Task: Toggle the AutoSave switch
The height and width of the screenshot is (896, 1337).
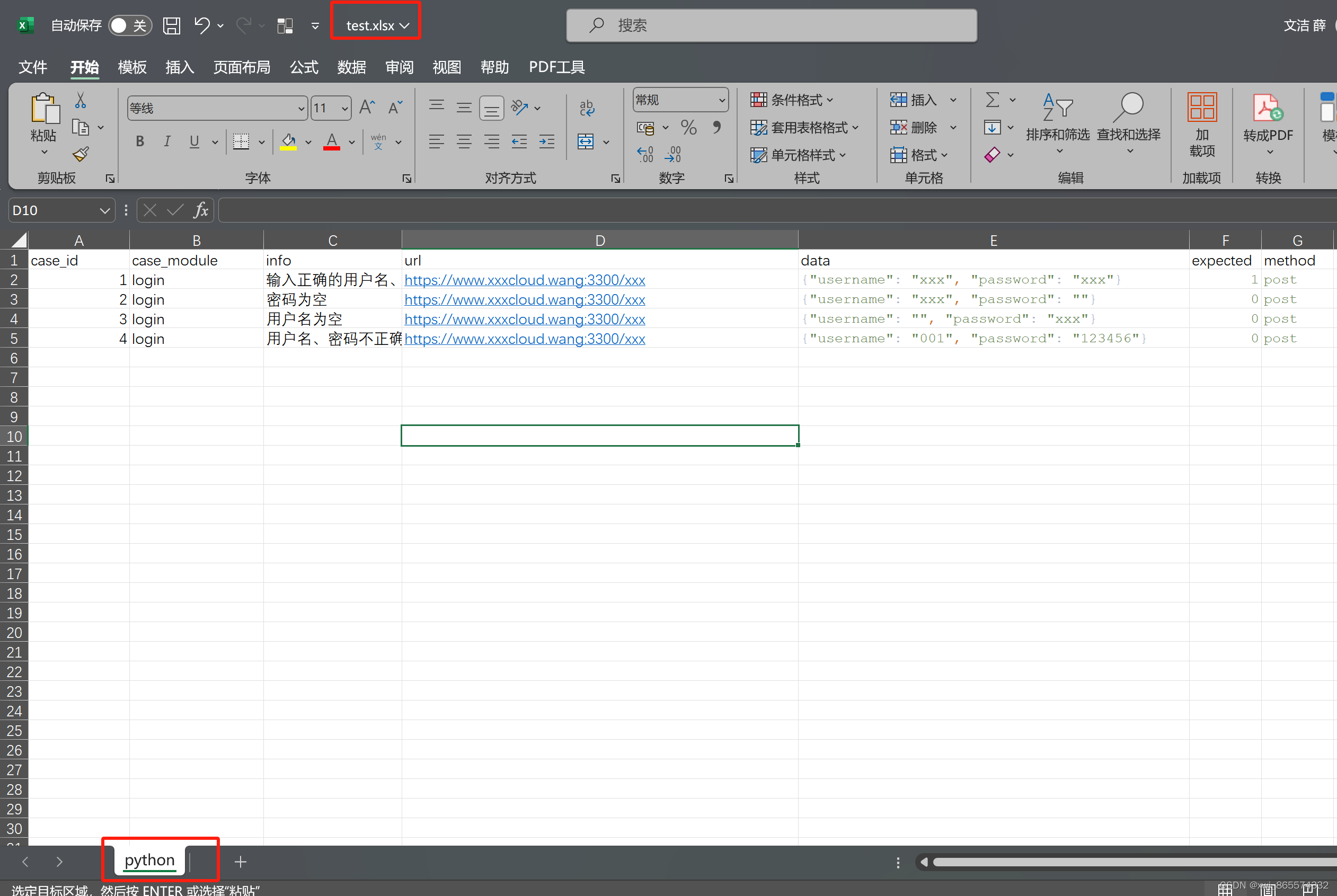Action: (130, 26)
